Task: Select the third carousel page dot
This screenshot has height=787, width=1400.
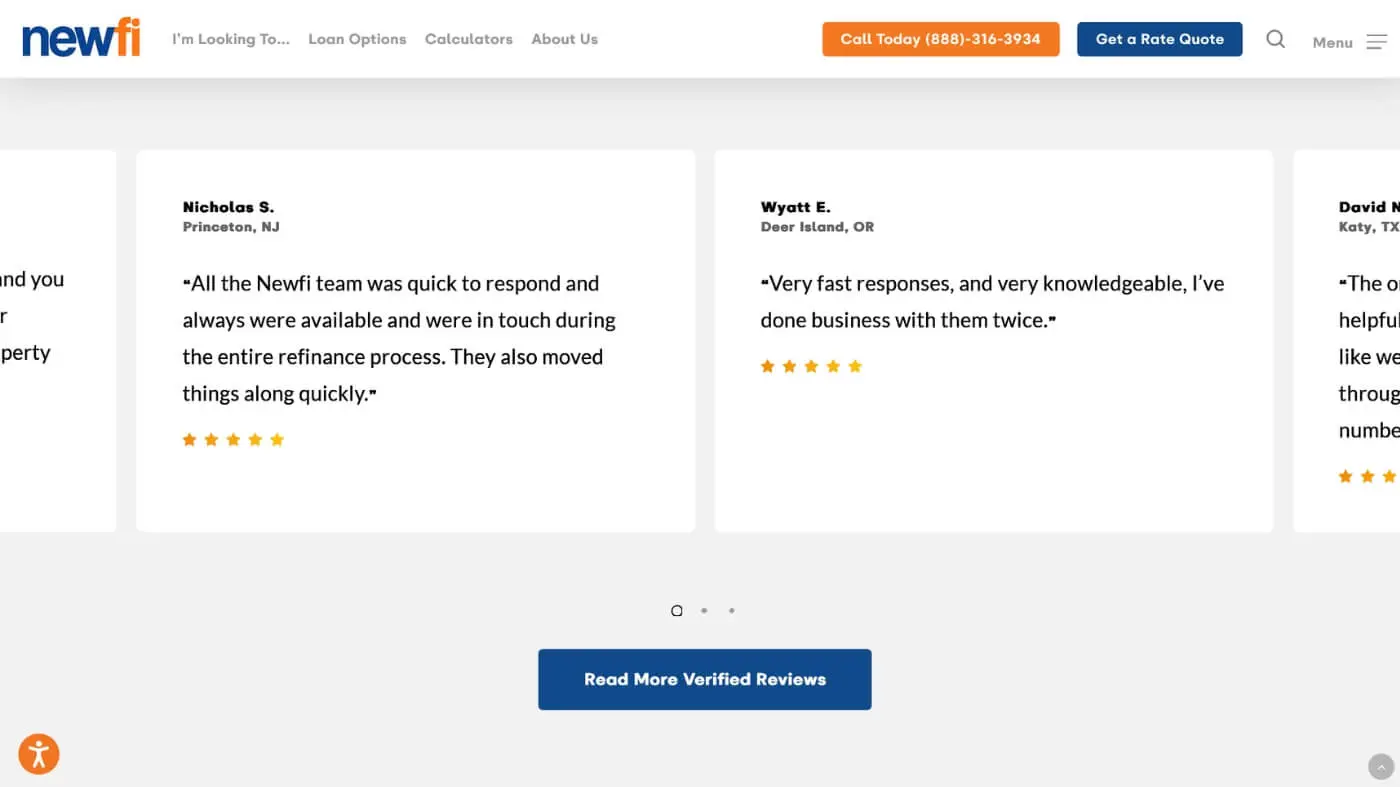Action: coord(731,610)
